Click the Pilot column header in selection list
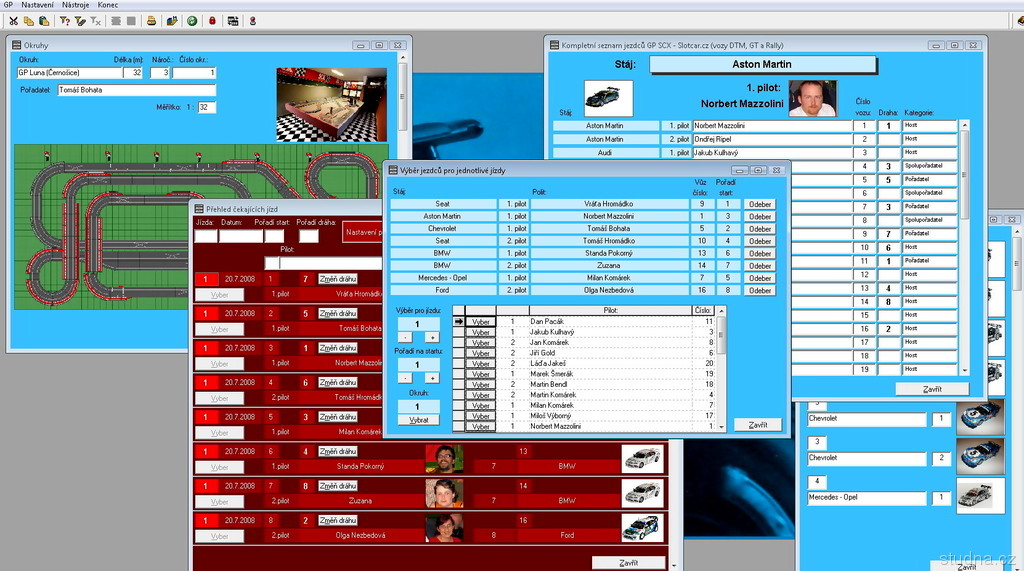The height and width of the screenshot is (571, 1024). [x=610, y=310]
